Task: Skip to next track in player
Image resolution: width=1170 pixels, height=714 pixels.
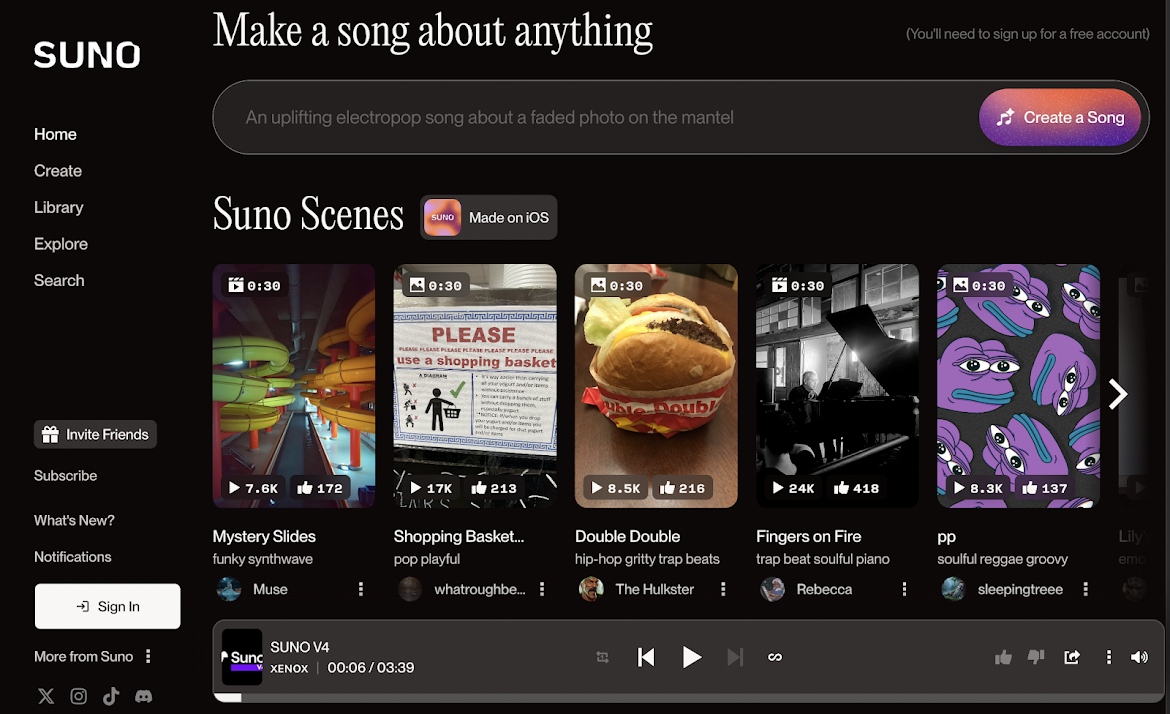Action: (735, 657)
